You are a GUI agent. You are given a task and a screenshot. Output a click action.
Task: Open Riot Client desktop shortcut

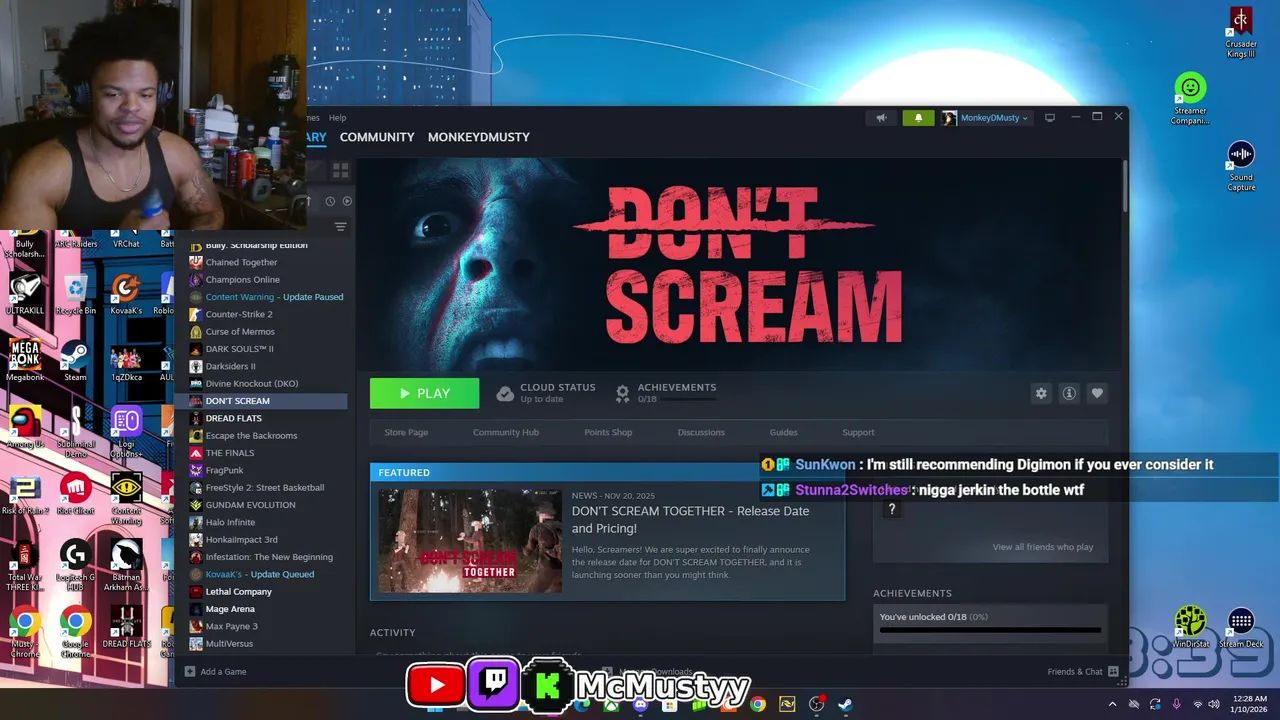pyautogui.click(x=76, y=493)
